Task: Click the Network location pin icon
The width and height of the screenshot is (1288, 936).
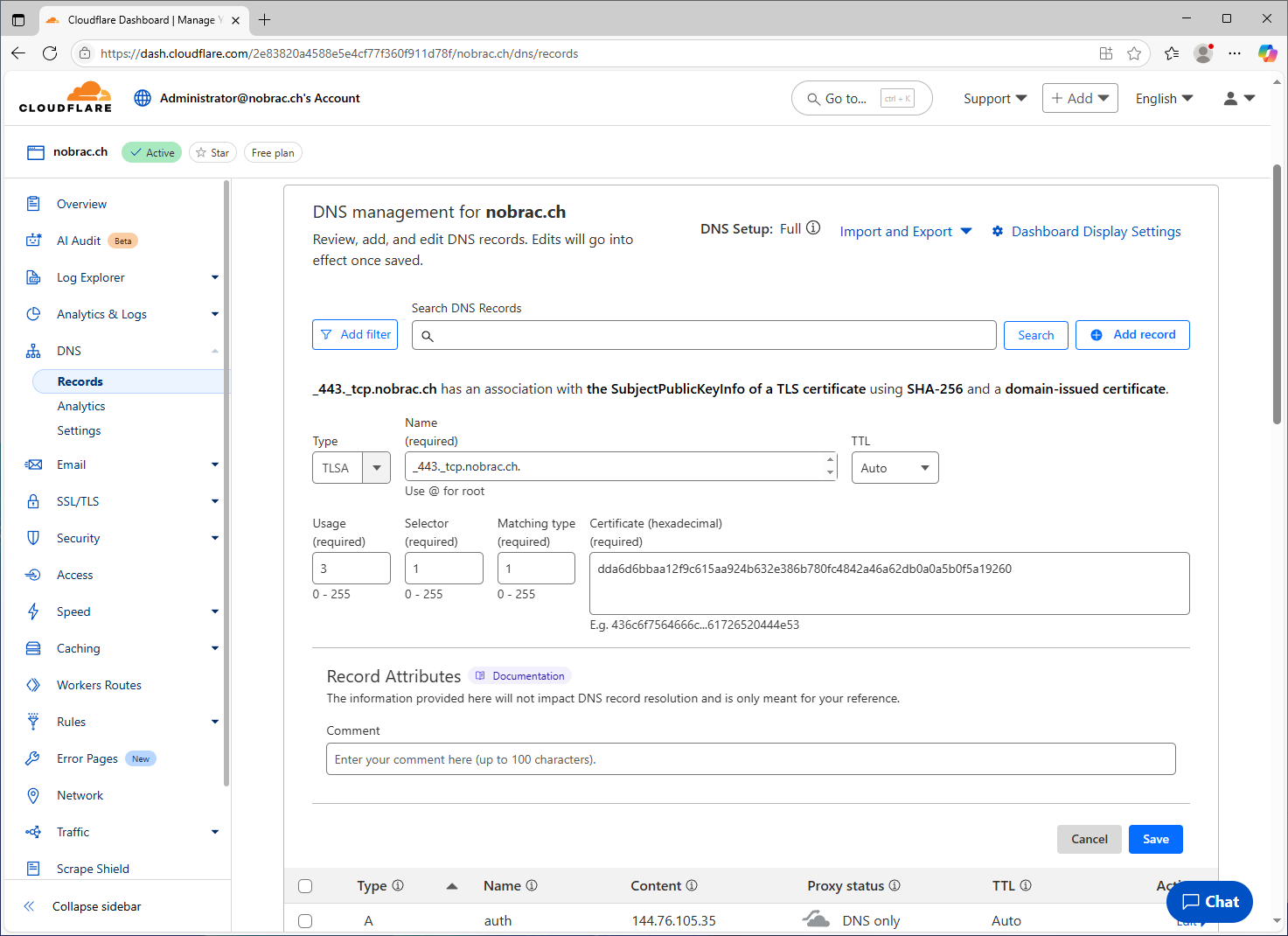Action: (33, 795)
